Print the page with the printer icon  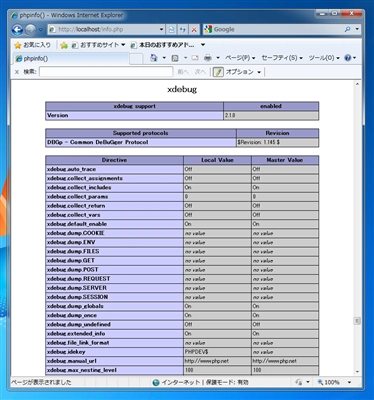(x=208, y=58)
